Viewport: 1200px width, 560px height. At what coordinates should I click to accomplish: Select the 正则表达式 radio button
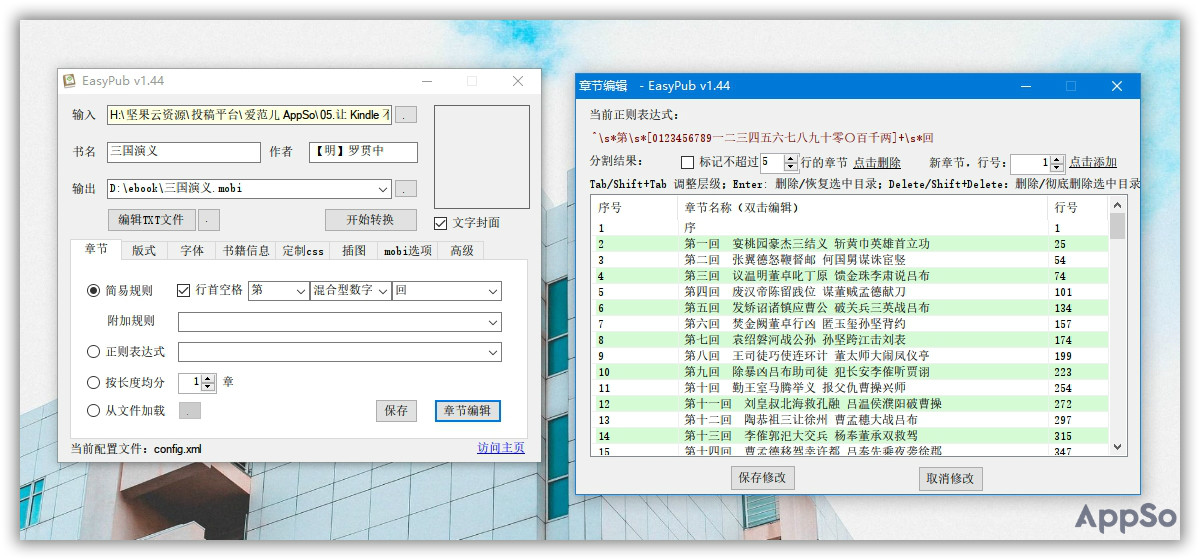pos(94,352)
